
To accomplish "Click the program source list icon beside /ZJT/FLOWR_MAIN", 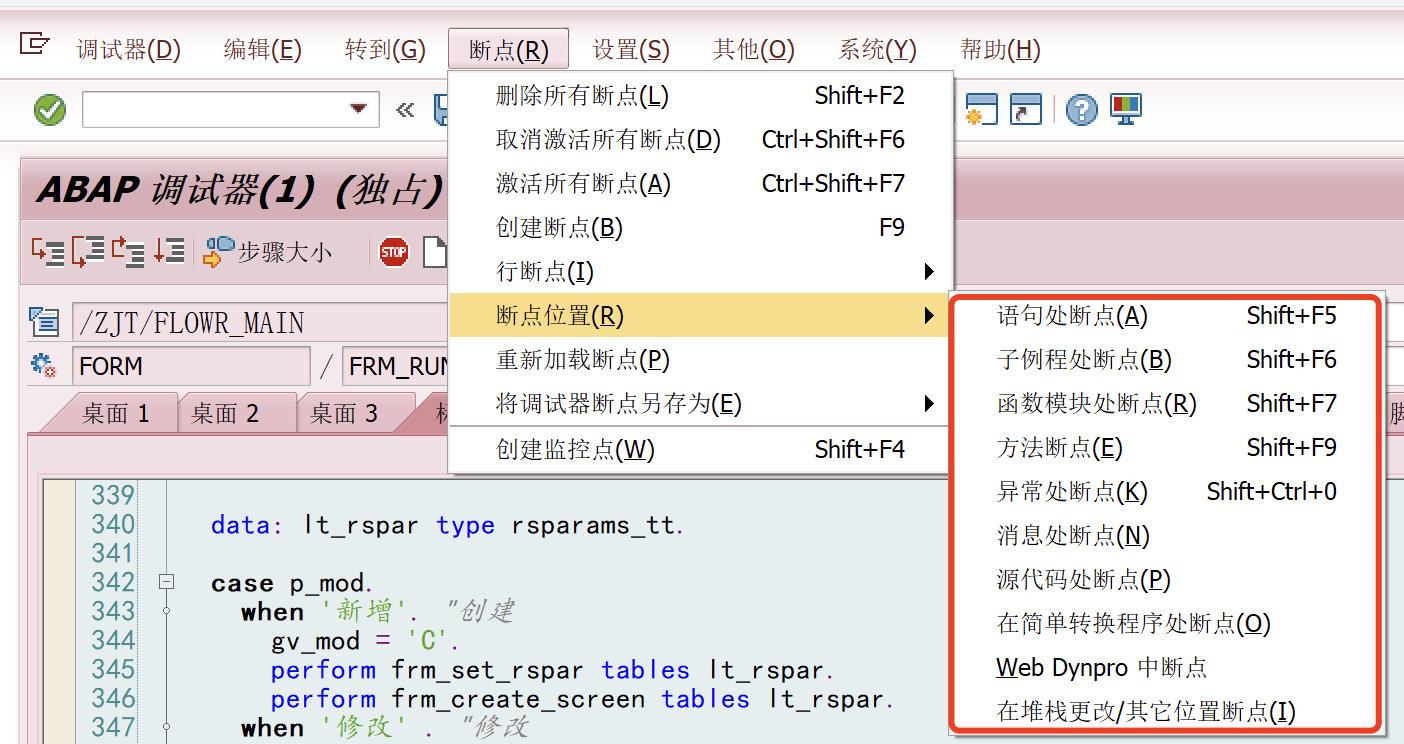I will click(44, 322).
